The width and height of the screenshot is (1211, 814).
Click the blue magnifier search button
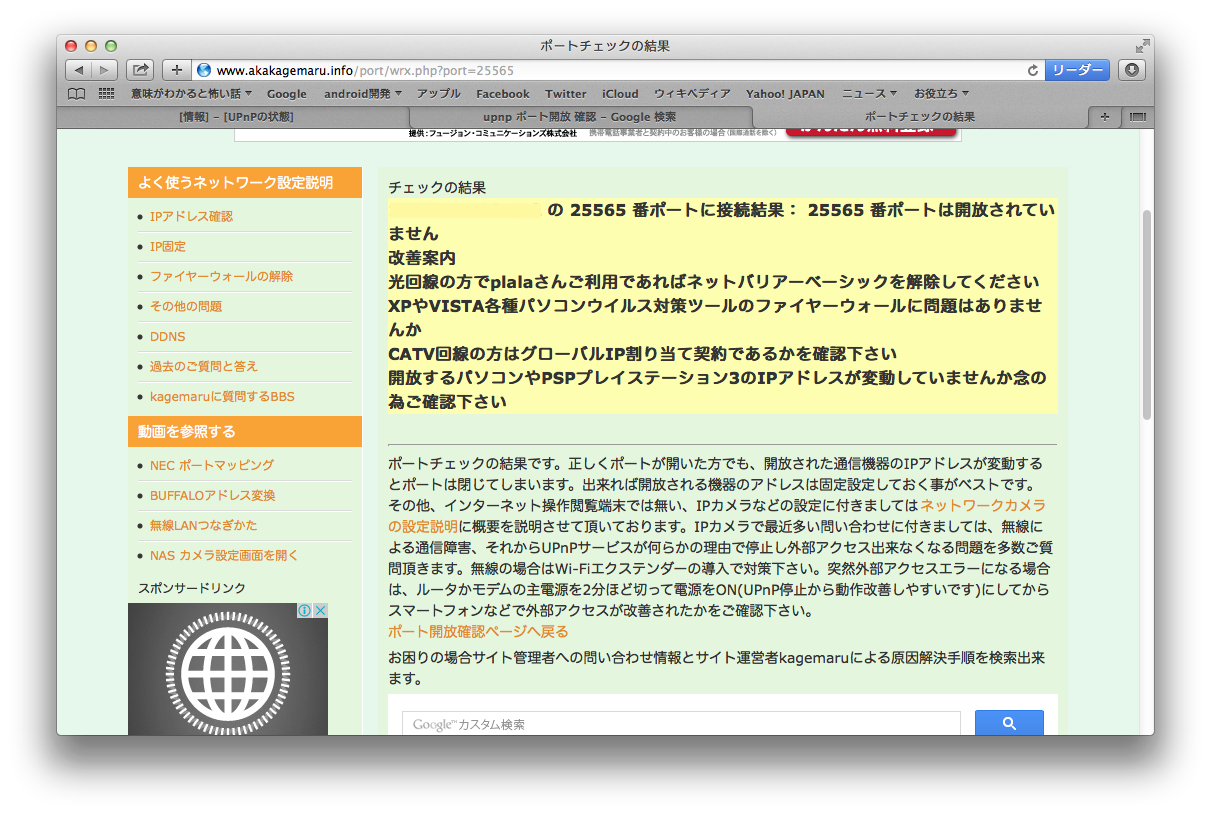pyautogui.click(x=1008, y=723)
